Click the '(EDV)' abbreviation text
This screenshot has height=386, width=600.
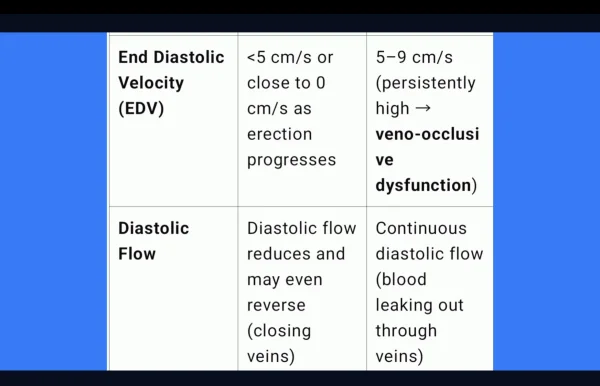[141, 108]
